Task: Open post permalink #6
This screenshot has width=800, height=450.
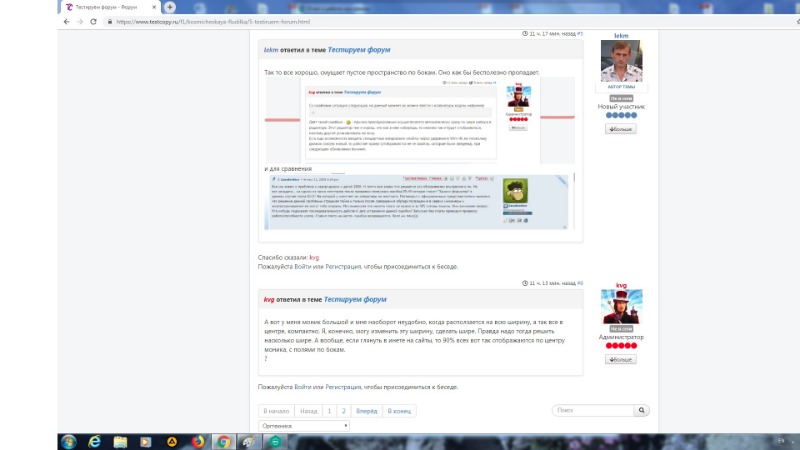Action: click(580, 283)
